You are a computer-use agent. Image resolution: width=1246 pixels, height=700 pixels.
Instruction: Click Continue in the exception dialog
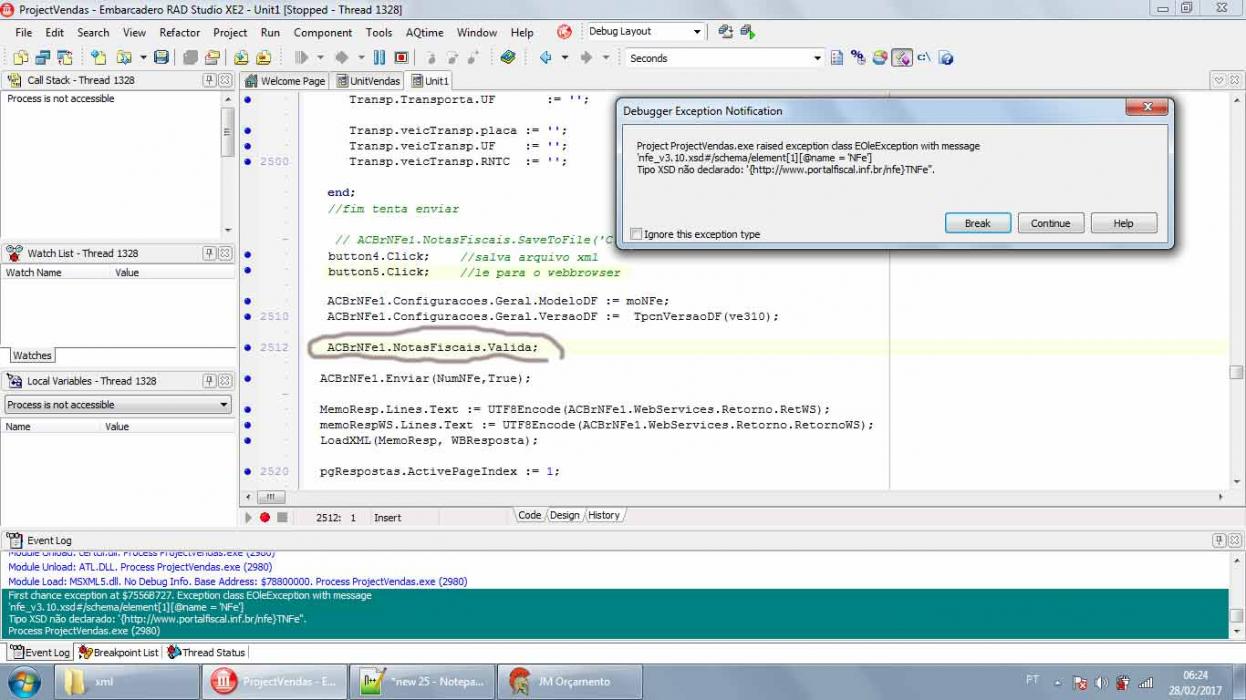pos(1051,223)
